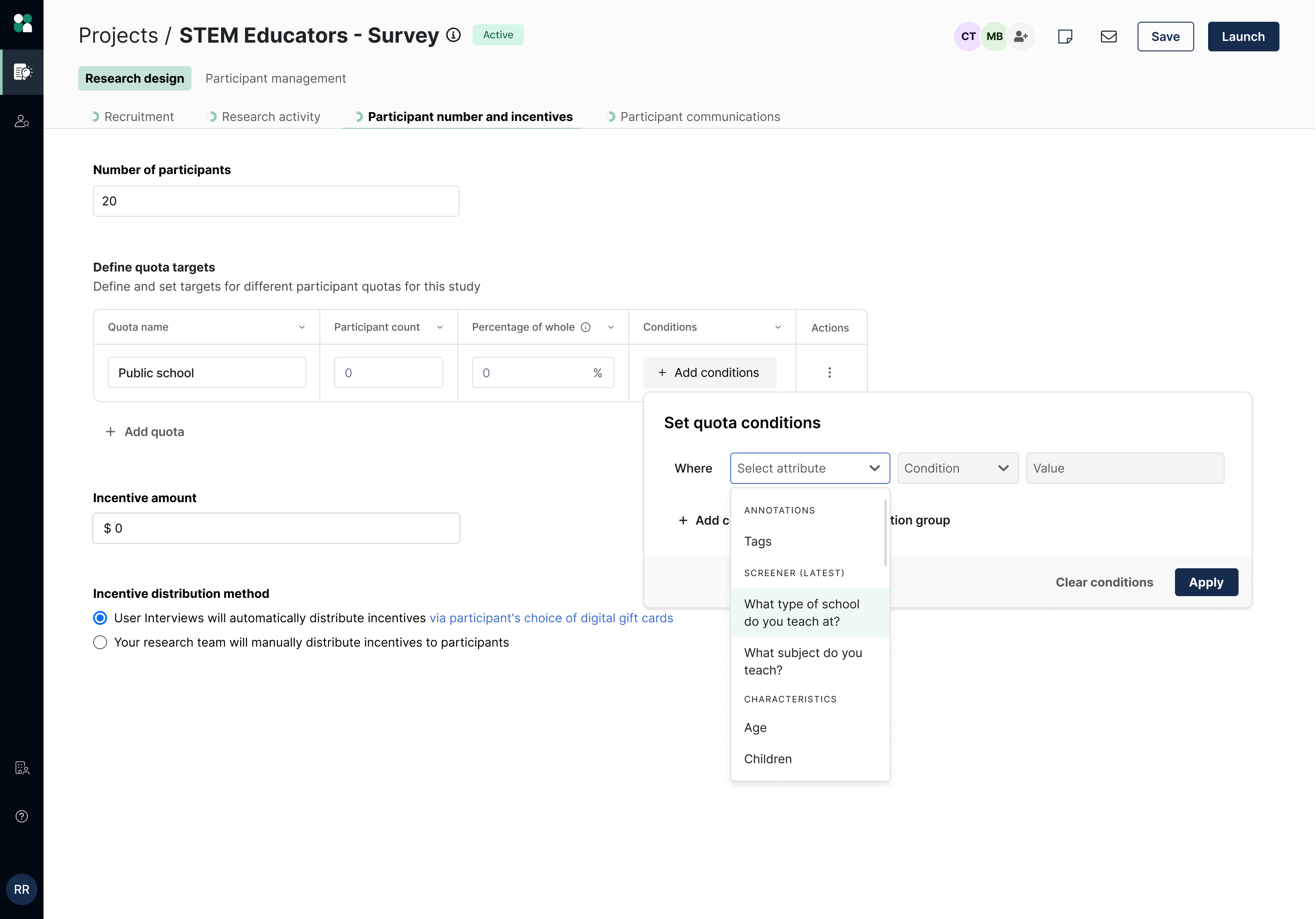Open the help question mark icon

point(22,816)
